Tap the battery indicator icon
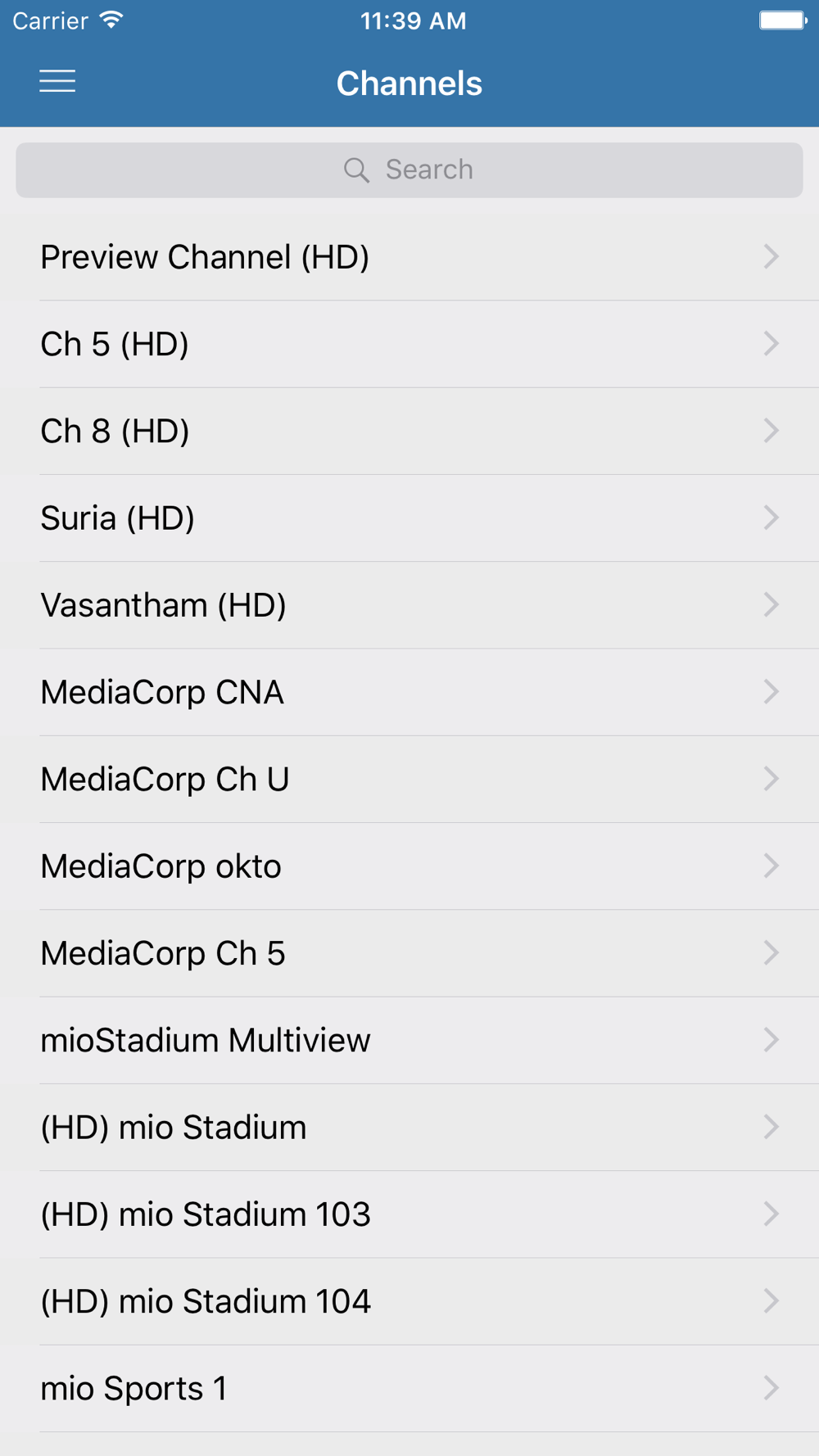Screen dimensions: 819x1456 [782, 20]
